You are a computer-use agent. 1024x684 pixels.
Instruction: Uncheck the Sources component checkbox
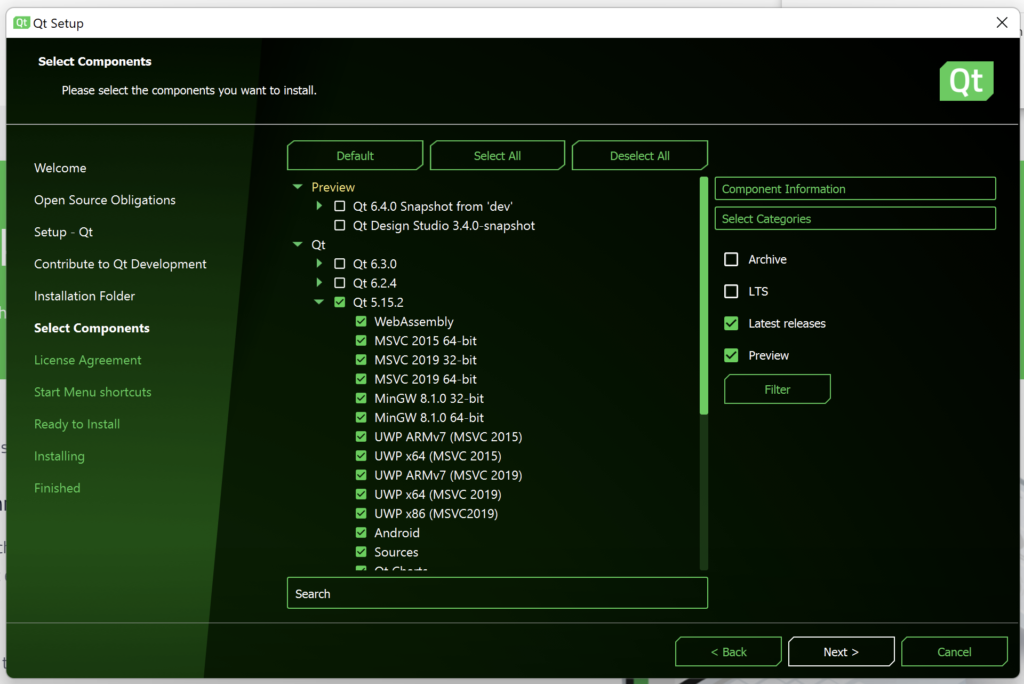(361, 552)
